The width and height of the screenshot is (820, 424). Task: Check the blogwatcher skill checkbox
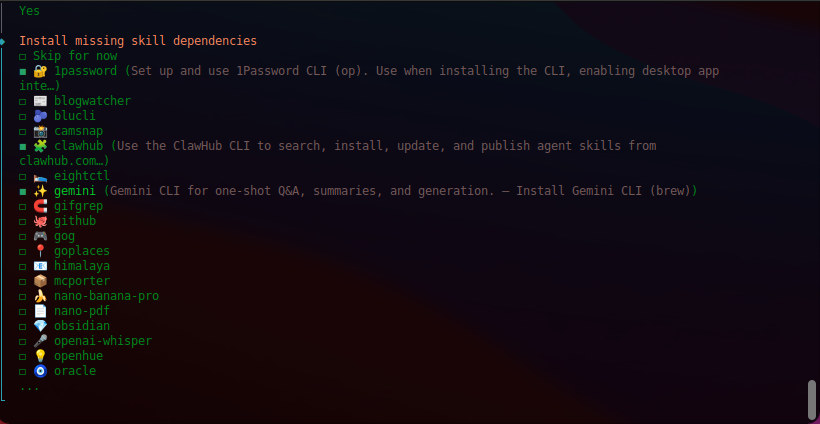pos(22,101)
